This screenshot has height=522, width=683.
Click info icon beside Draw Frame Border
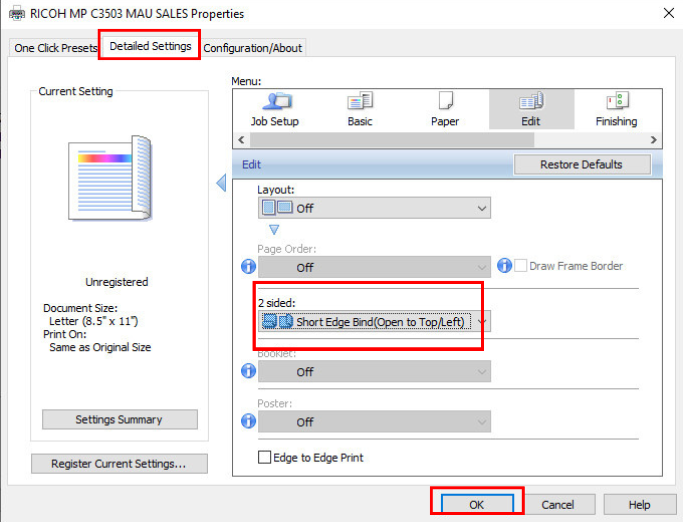[504, 265]
